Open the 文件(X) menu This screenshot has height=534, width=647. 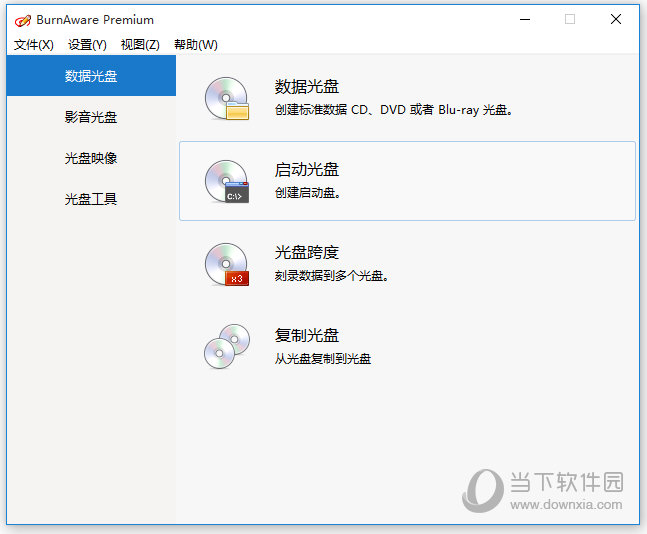click(34, 45)
